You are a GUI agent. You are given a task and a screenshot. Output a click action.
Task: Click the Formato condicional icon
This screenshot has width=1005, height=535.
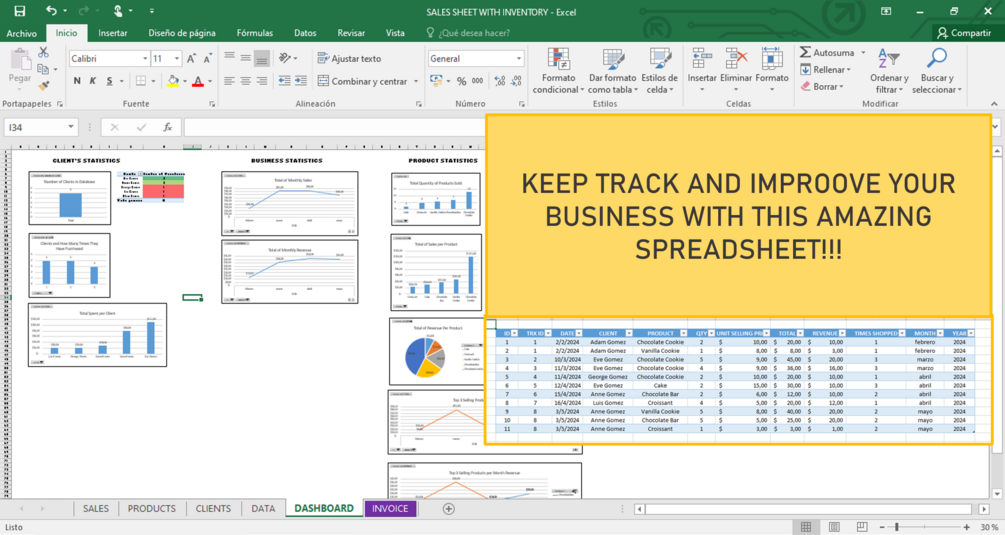(x=558, y=59)
